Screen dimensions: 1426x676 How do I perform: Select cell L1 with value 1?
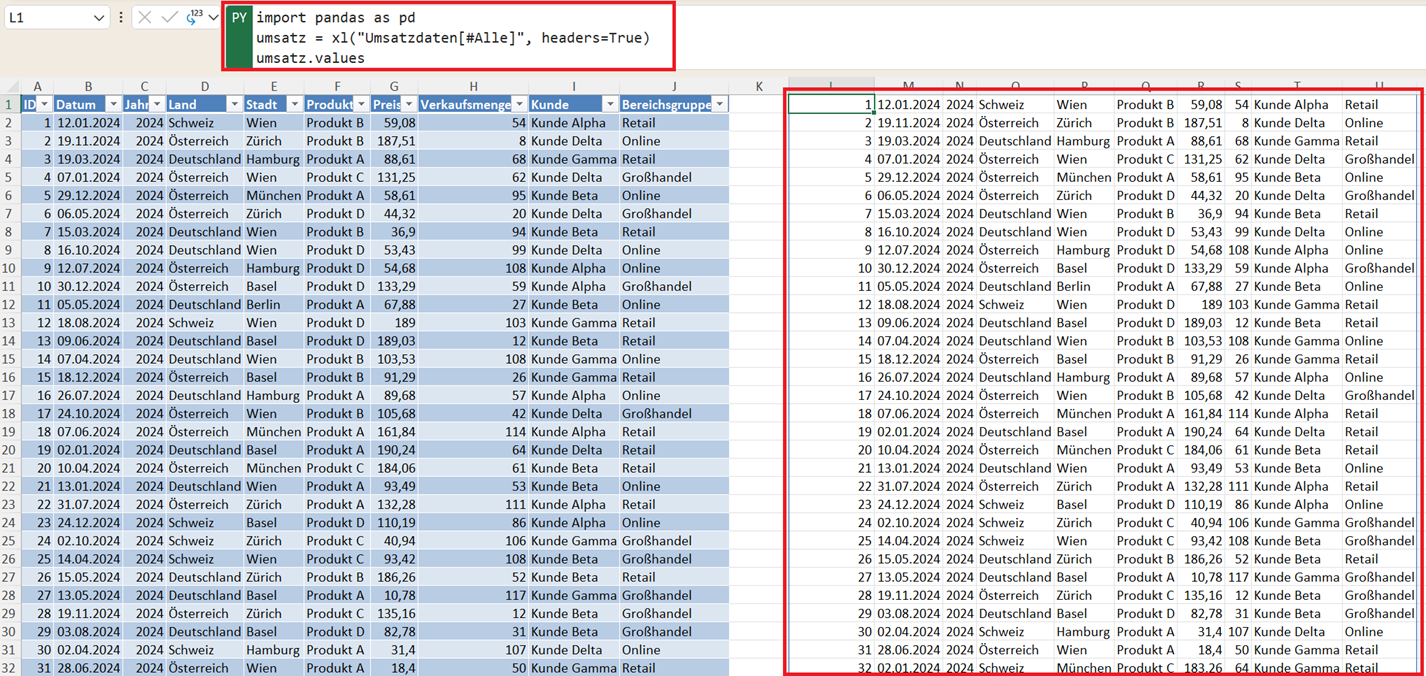pos(831,104)
